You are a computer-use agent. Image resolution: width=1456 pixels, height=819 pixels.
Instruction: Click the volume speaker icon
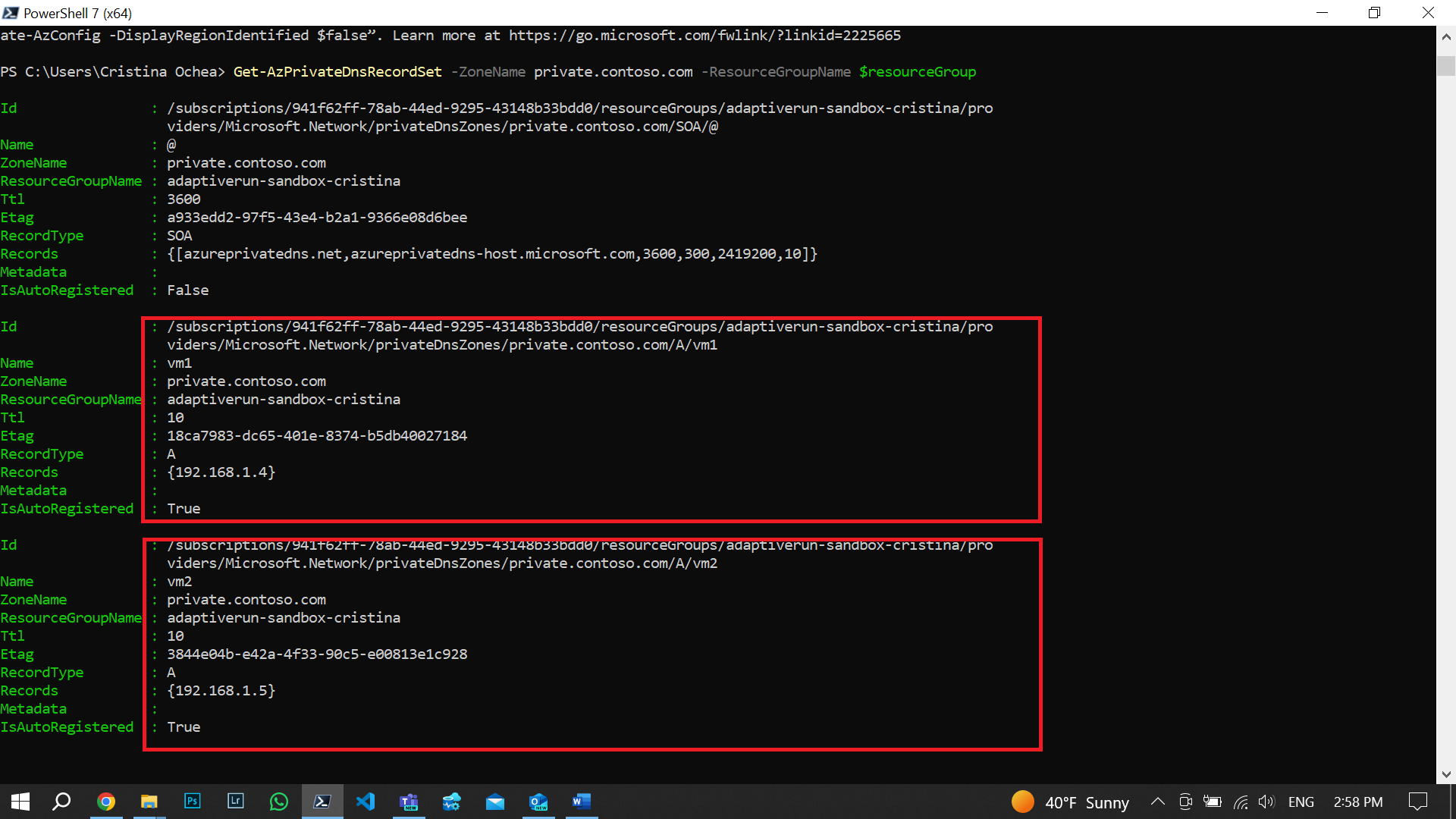click(x=1266, y=802)
